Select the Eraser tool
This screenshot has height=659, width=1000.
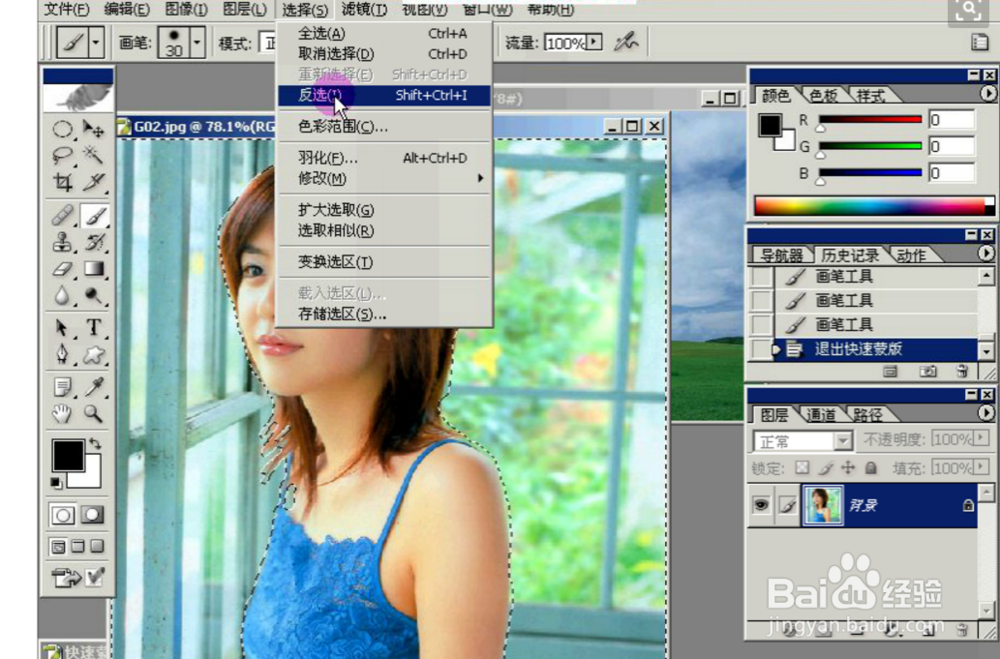[62, 269]
